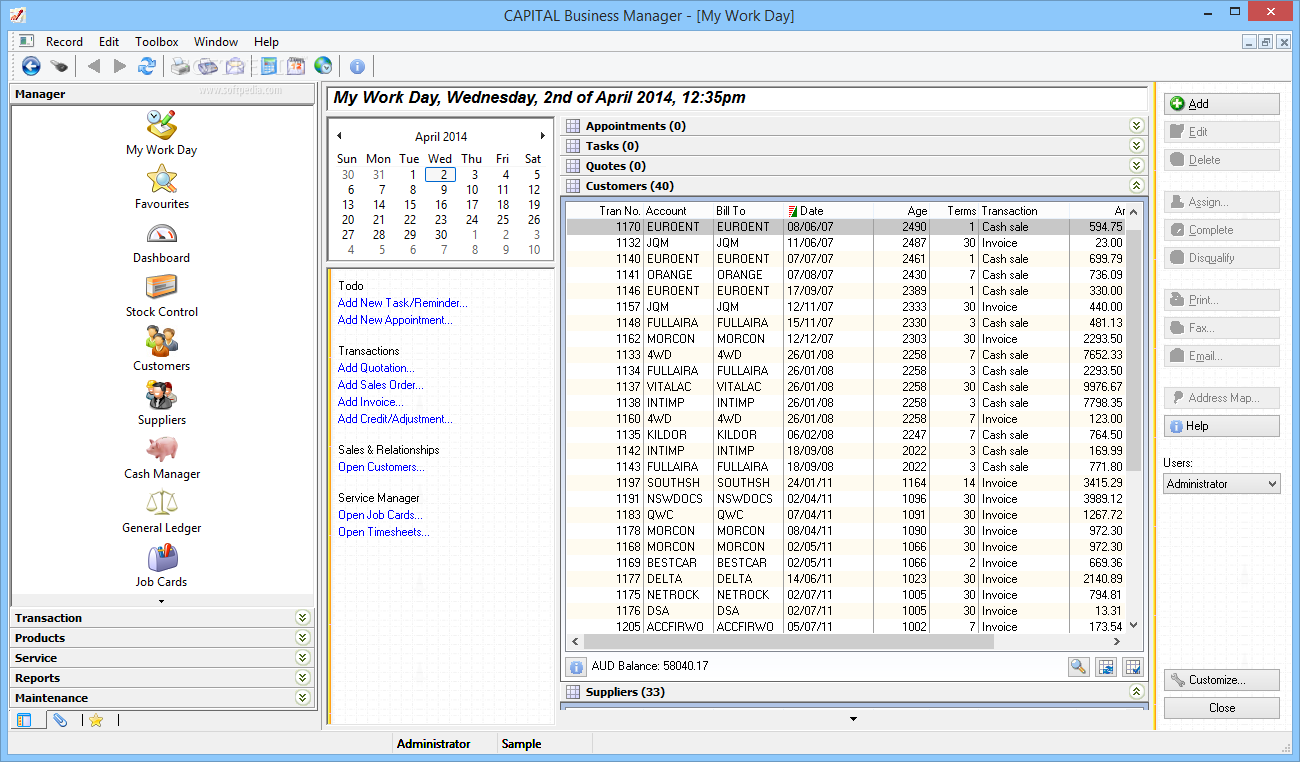This screenshot has width=1300, height=762.
Task: Sort by the Age column header
Action: pos(902,211)
